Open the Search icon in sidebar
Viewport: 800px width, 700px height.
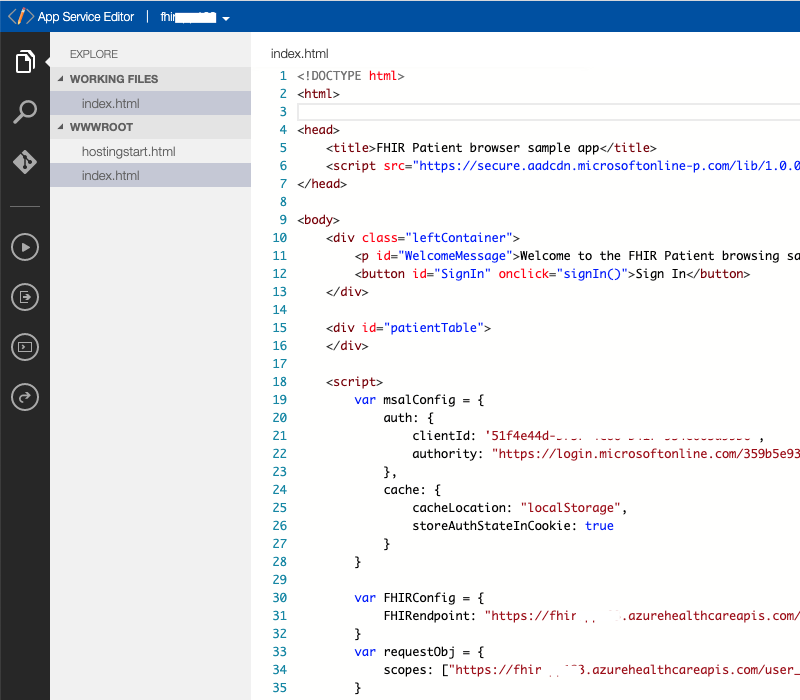tap(25, 112)
